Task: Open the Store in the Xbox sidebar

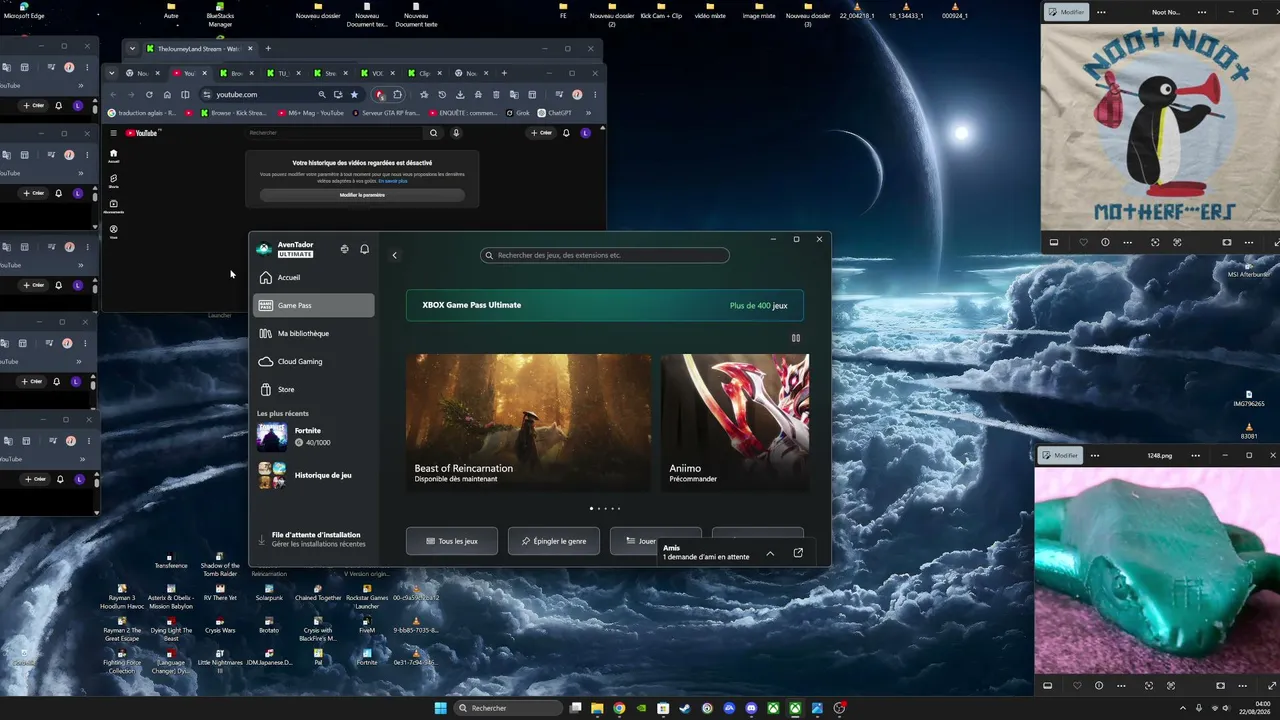Action: click(x=315, y=389)
